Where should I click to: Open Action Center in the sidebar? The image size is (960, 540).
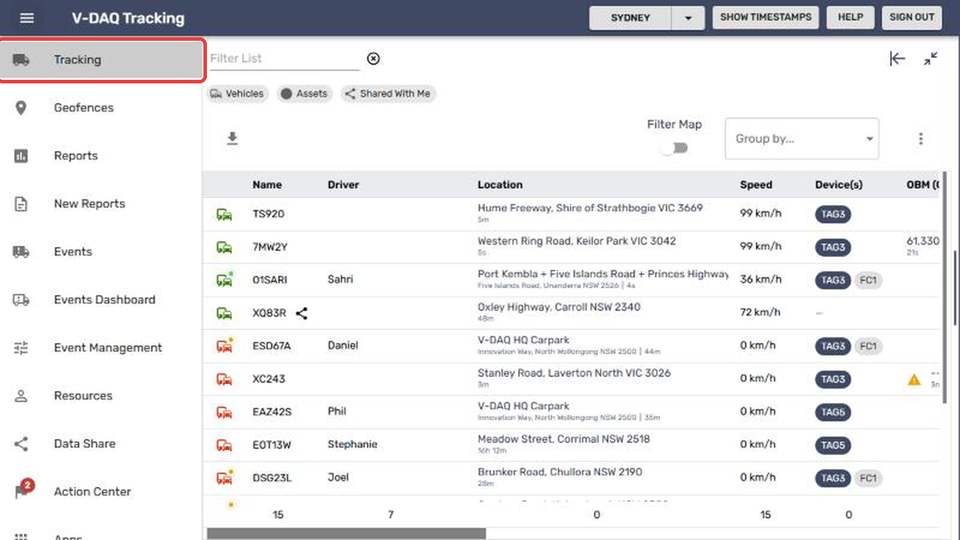[x=102, y=492]
